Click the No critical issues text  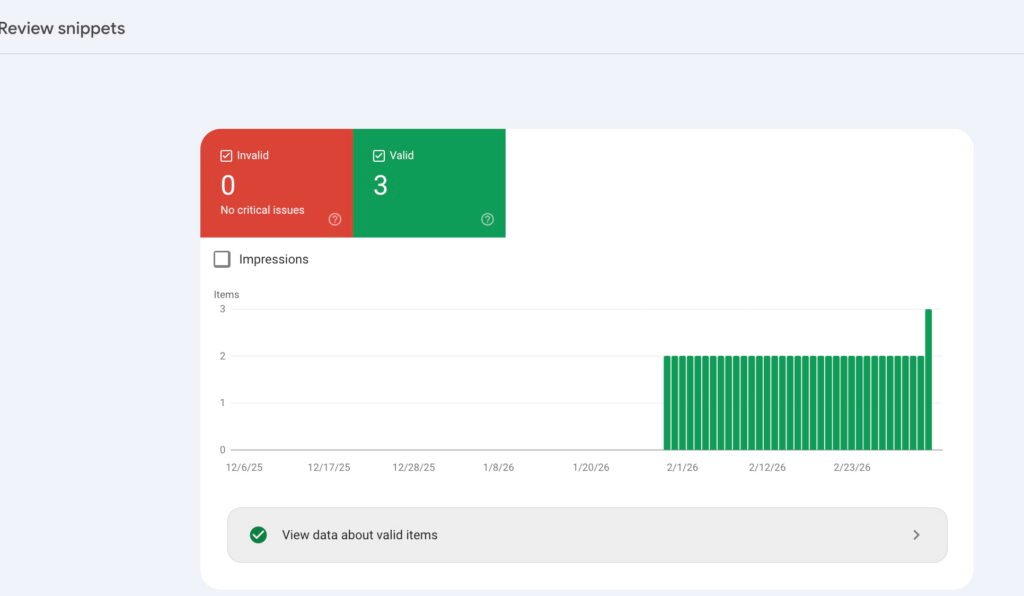tap(261, 210)
